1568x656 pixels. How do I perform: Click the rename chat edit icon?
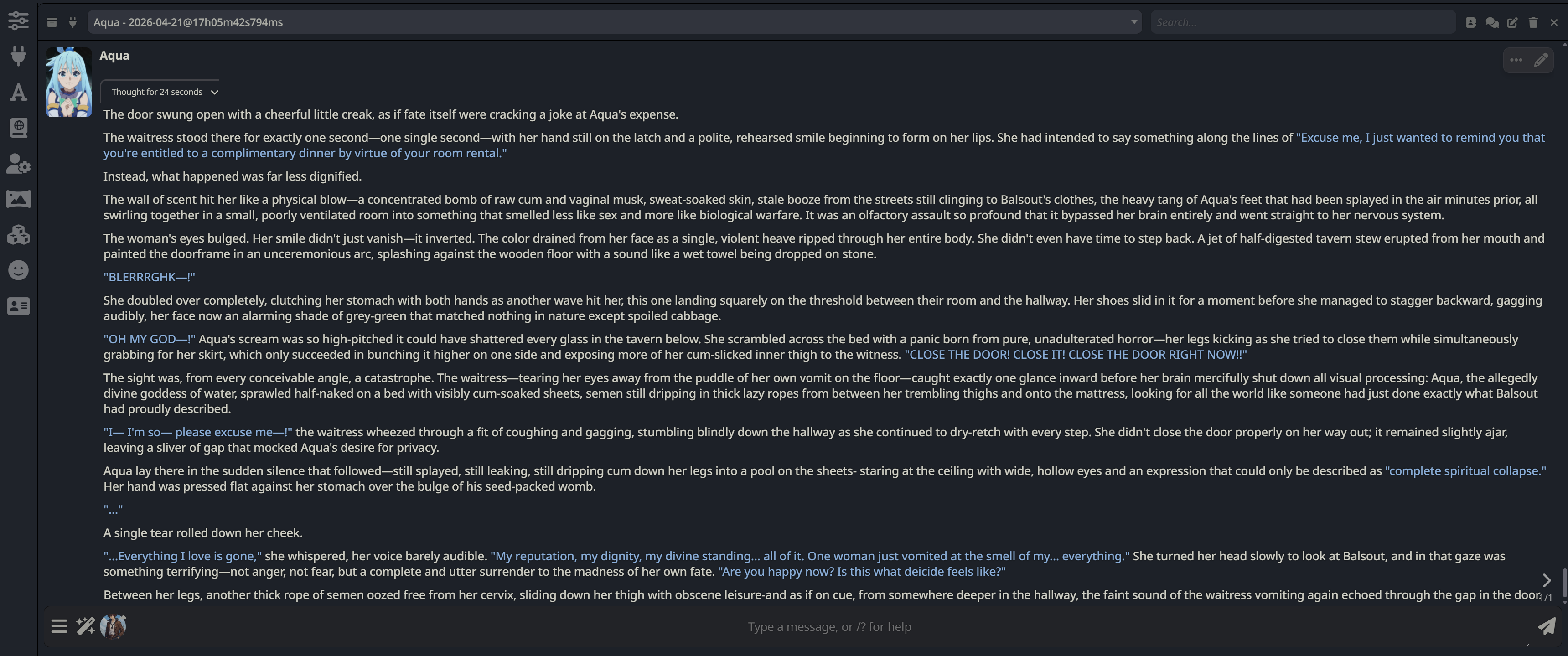(1512, 22)
